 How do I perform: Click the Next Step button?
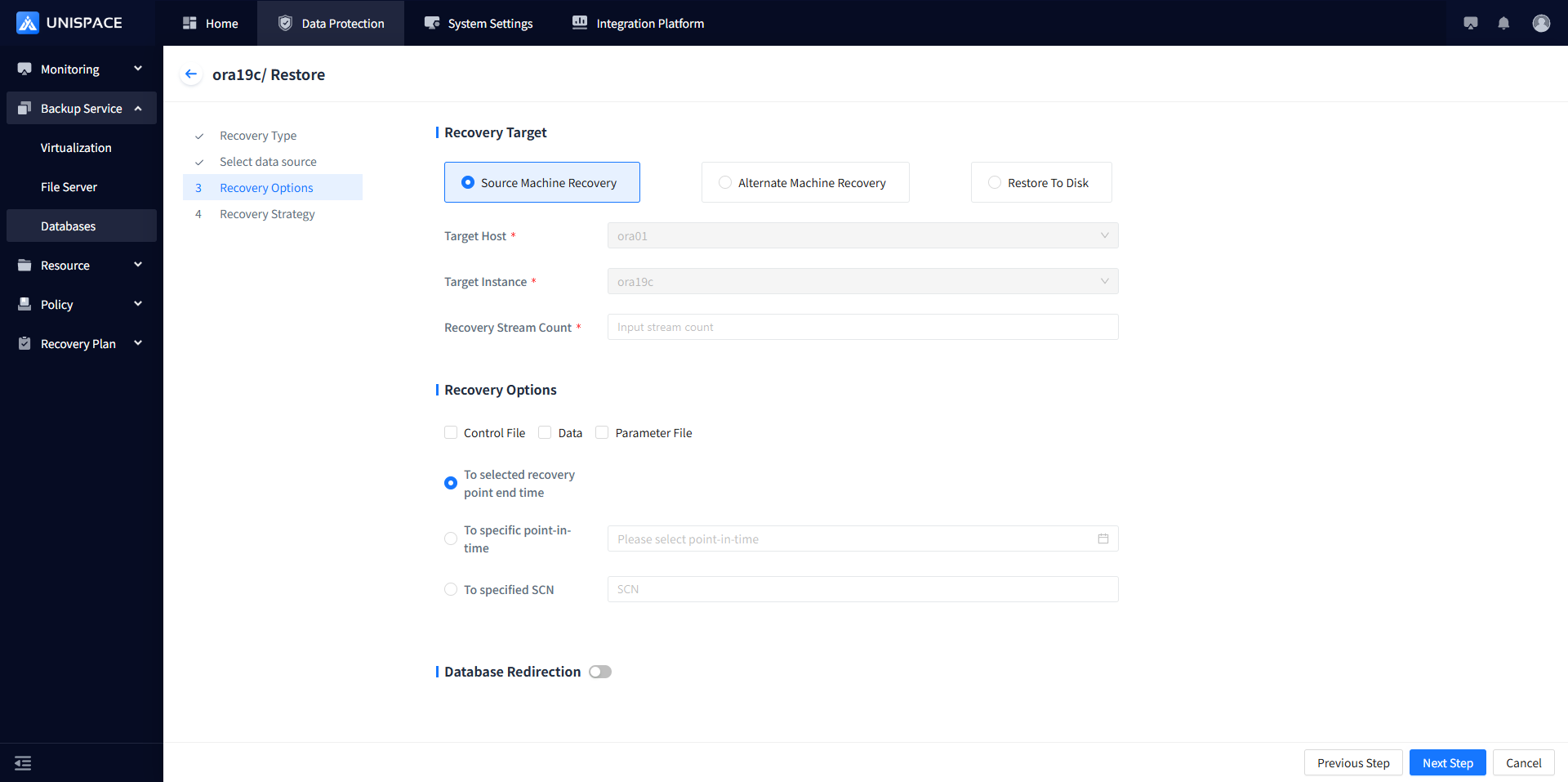pyautogui.click(x=1447, y=763)
